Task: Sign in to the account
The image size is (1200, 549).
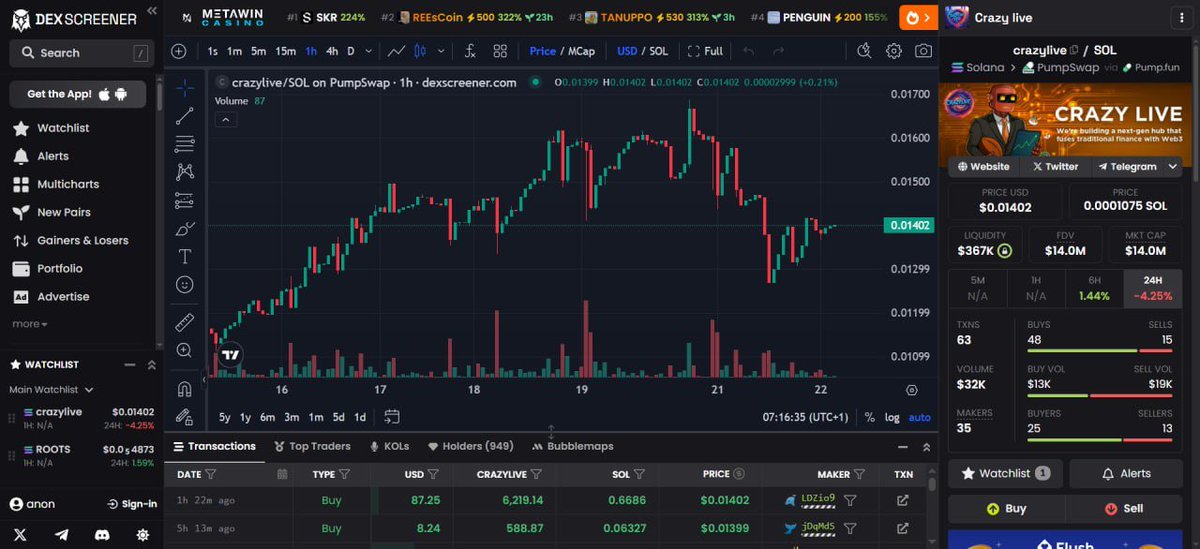Action: point(132,504)
